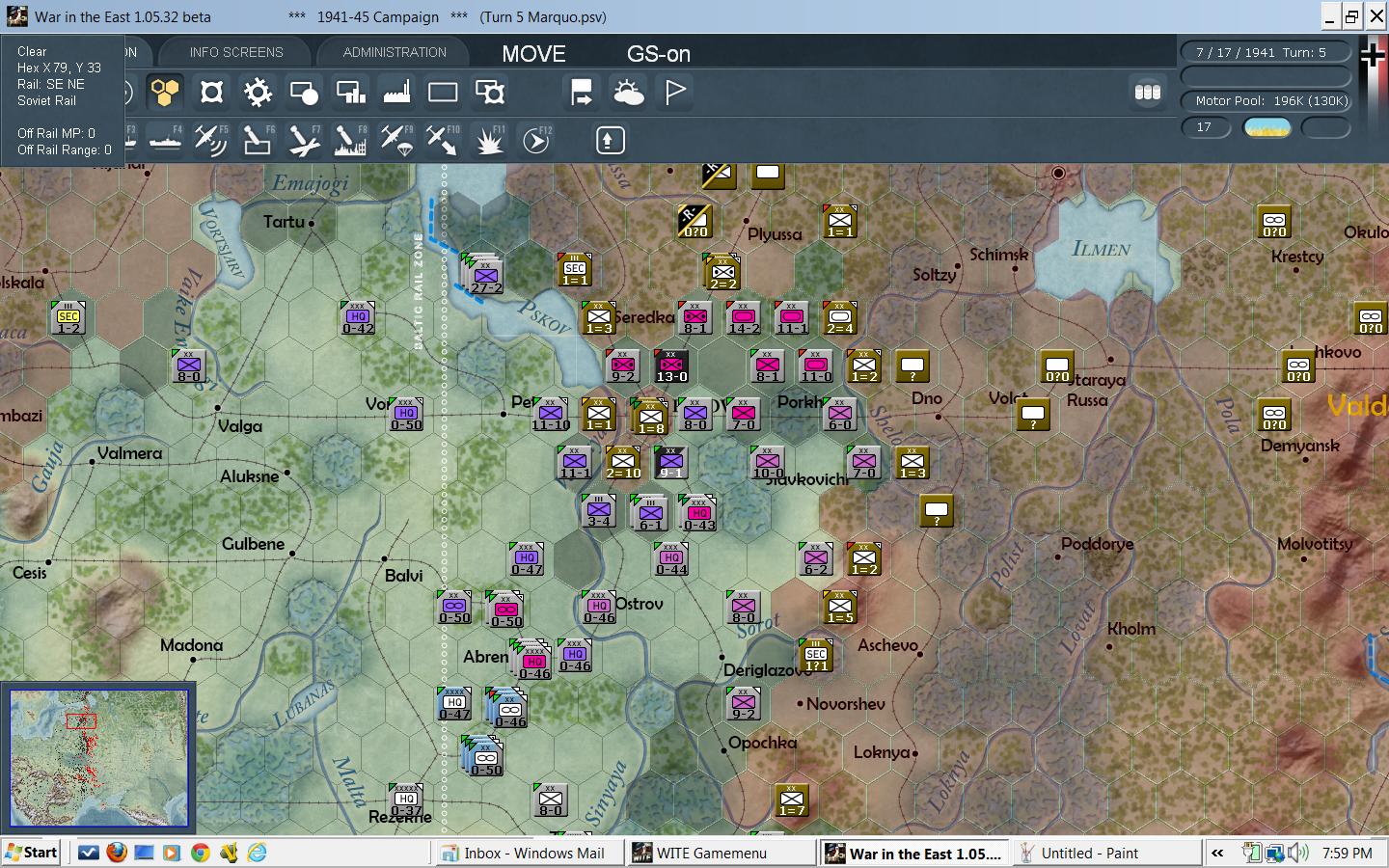Click the F11 explosion mode icon
1389x868 pixels.
pos(490,141)
